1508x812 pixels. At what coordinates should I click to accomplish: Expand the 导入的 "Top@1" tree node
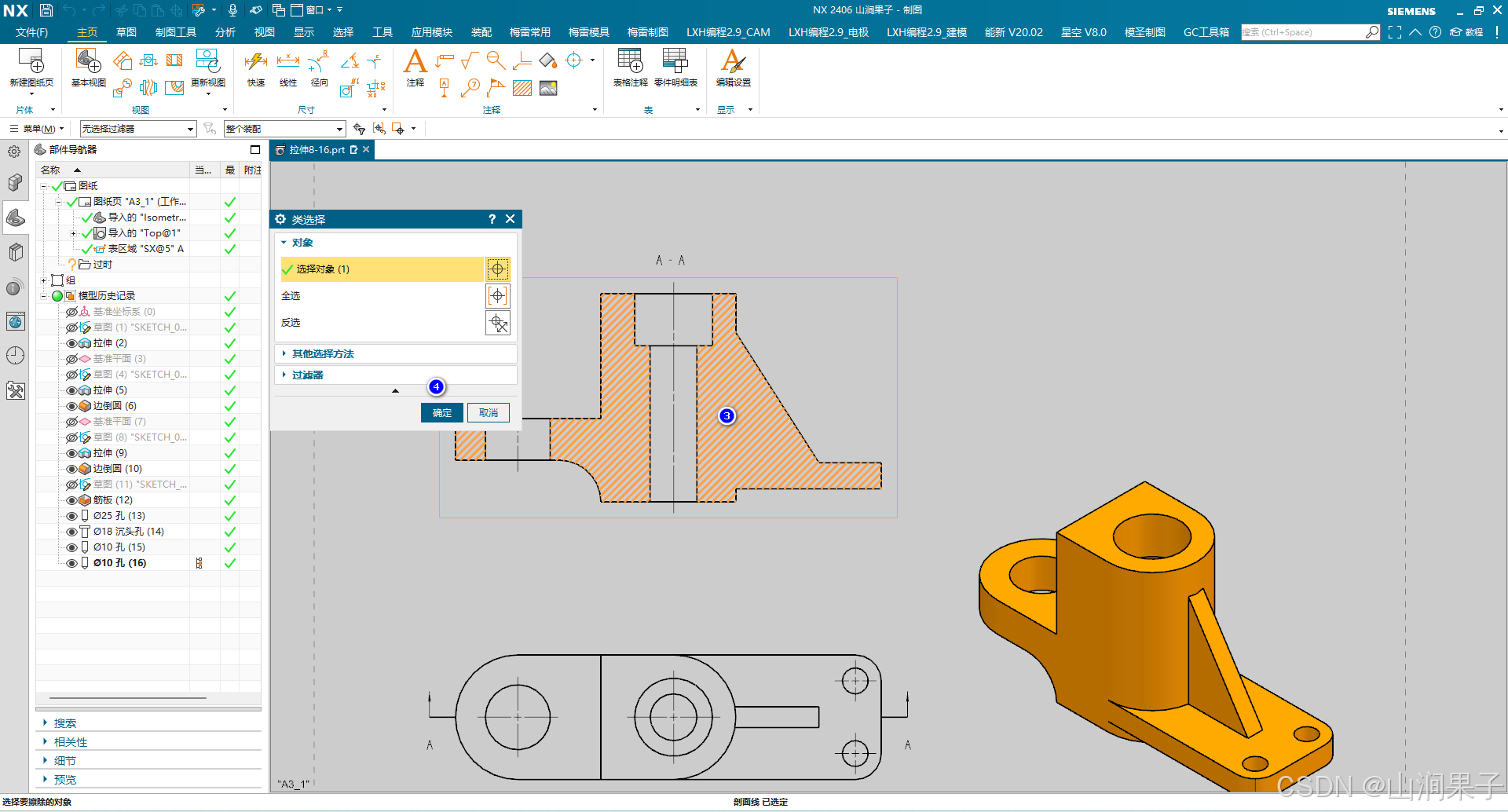click(74, 233)
